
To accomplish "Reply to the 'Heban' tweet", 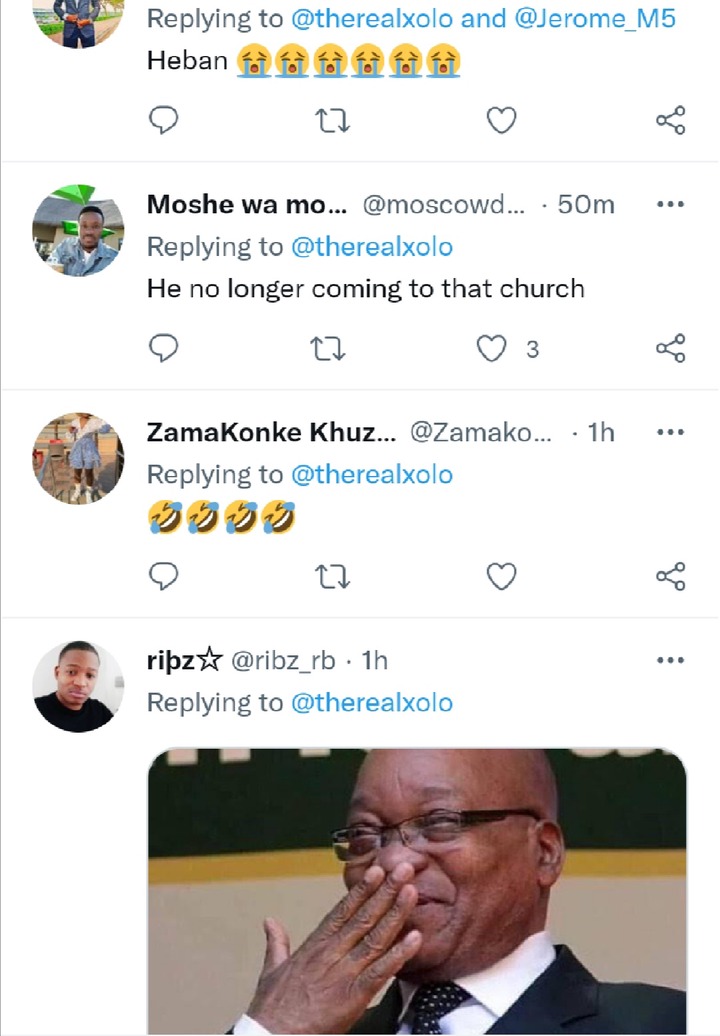I will [163, 121].
